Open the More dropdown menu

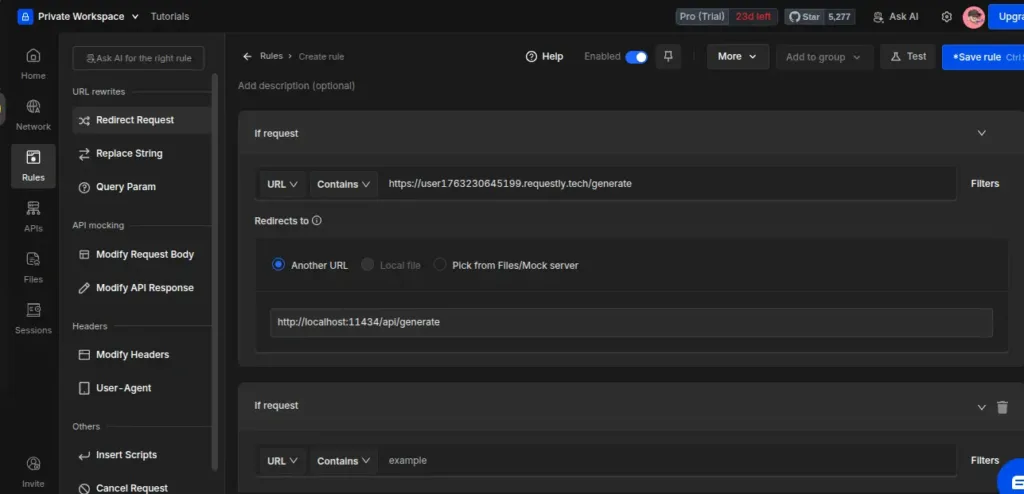click(x=738, y=57)
